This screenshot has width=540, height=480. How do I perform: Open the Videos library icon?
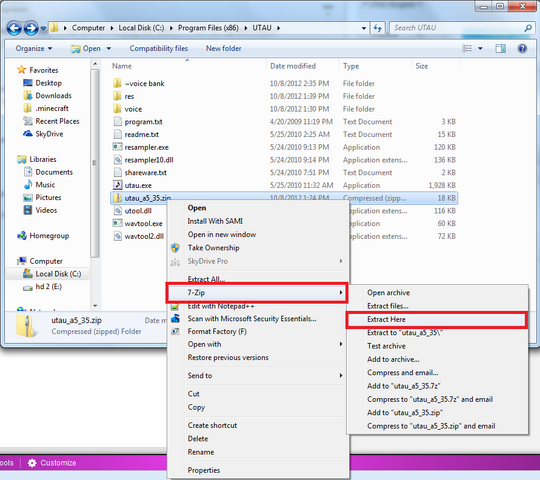pos(28,210)
